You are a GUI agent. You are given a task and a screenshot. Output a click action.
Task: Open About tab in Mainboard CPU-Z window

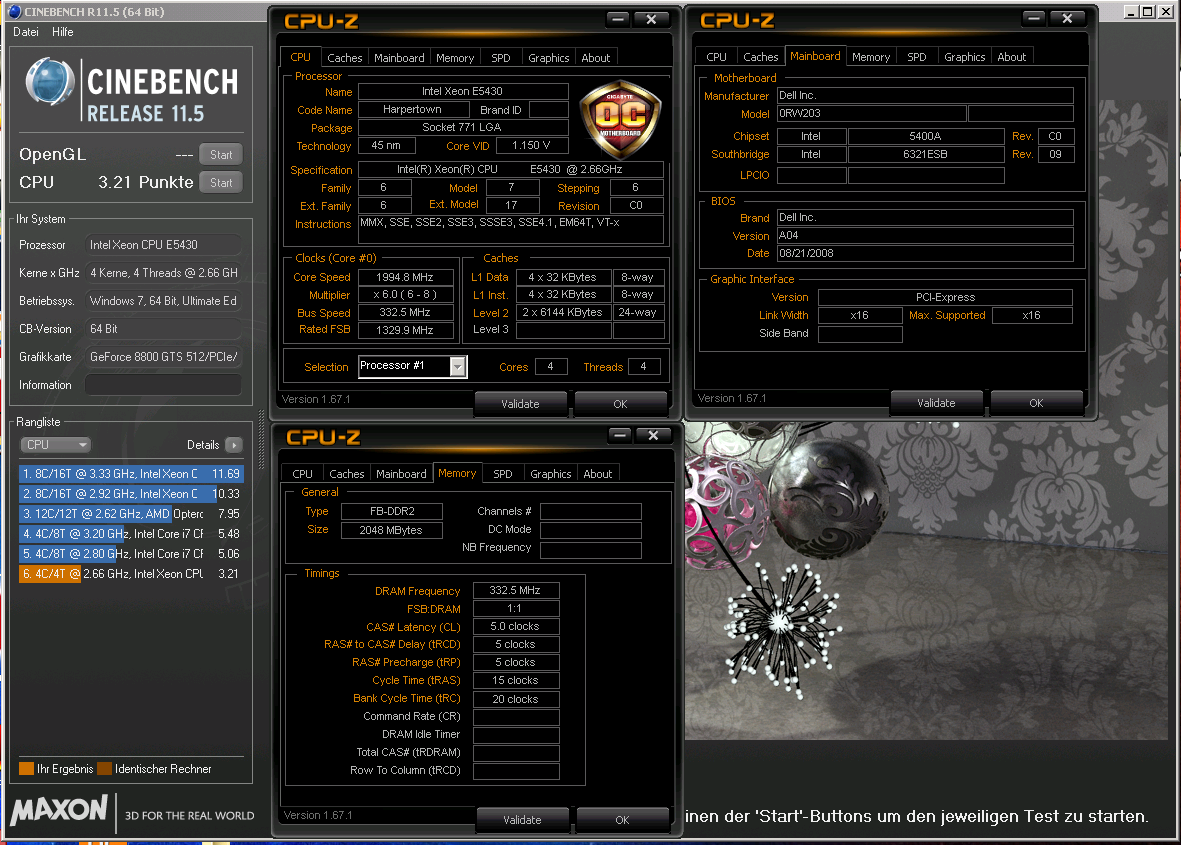(x=1012, y=57)
